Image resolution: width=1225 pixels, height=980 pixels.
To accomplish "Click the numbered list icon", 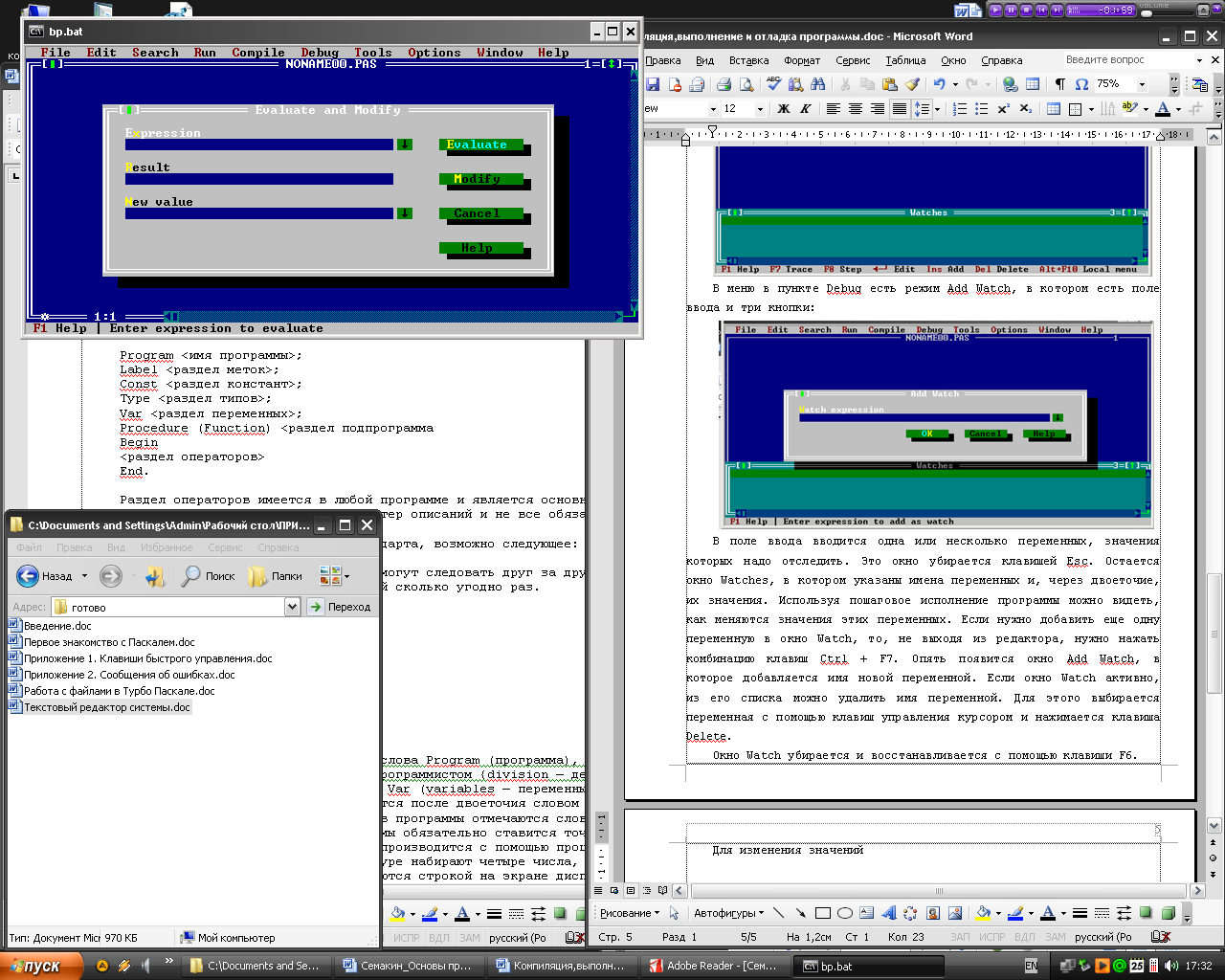I will (x=960, y=109).
